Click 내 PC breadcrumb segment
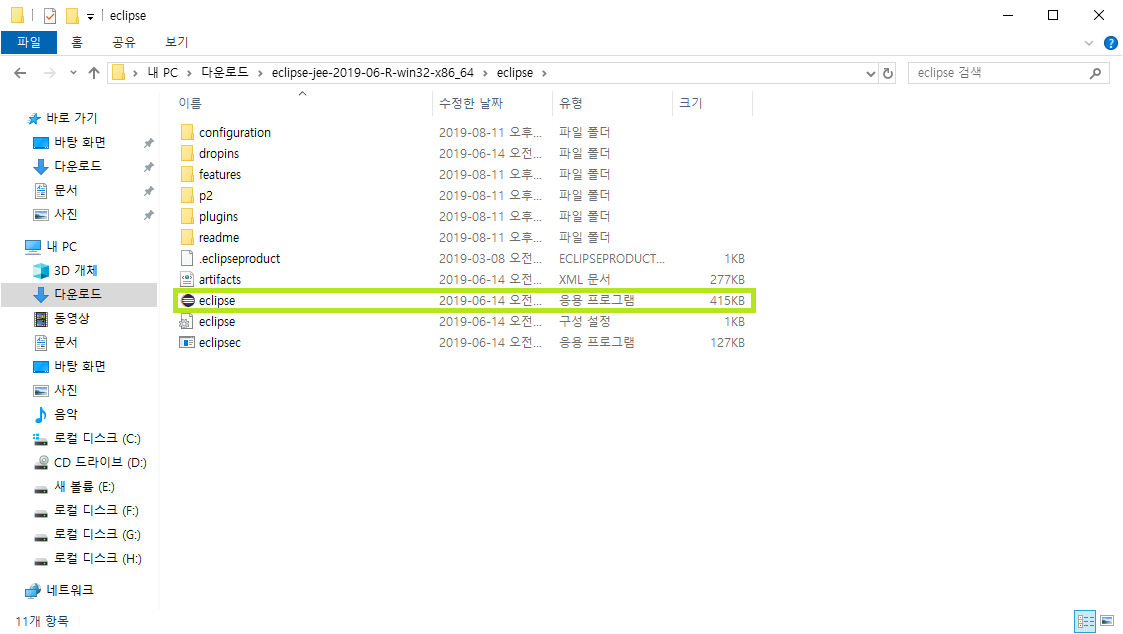The image size is (1123, 634). [163, 73]
